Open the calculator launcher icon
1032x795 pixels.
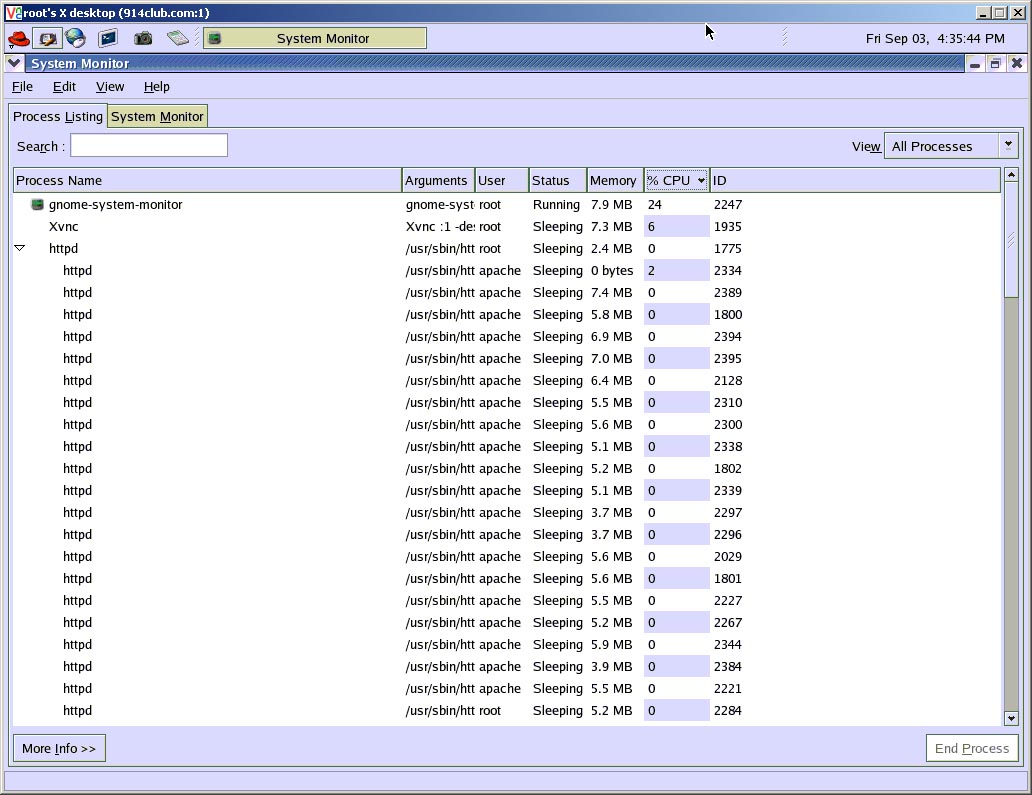pos(178,38)
